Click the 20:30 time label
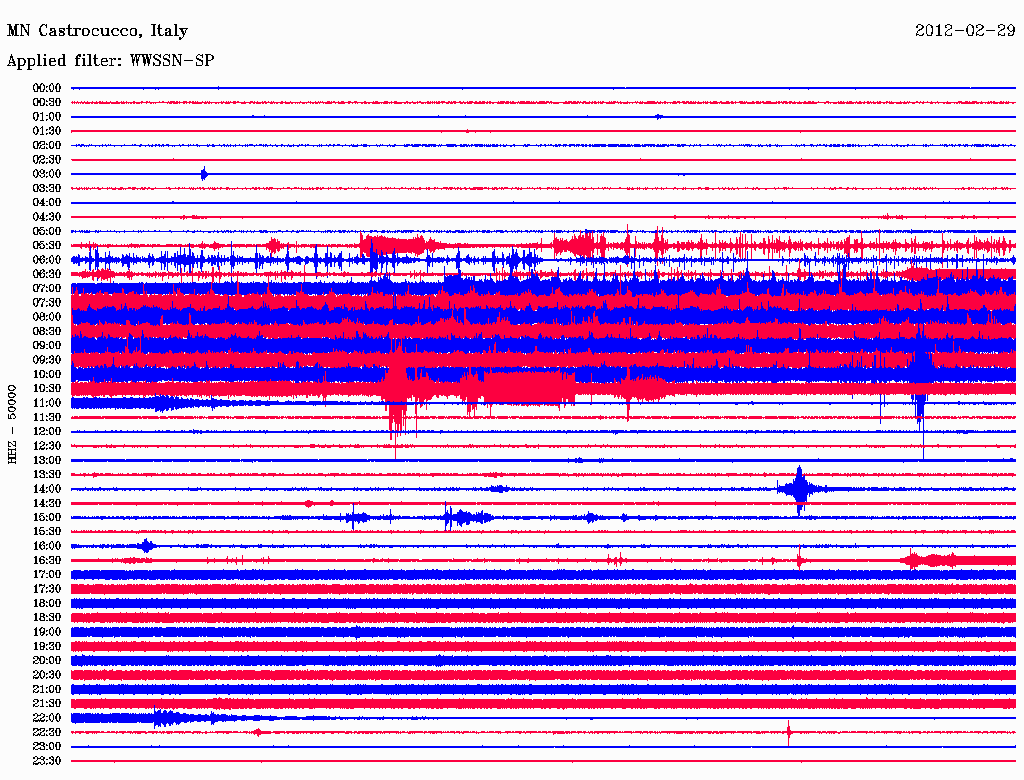The image size is (1024, 780). (x=47, y=675)
